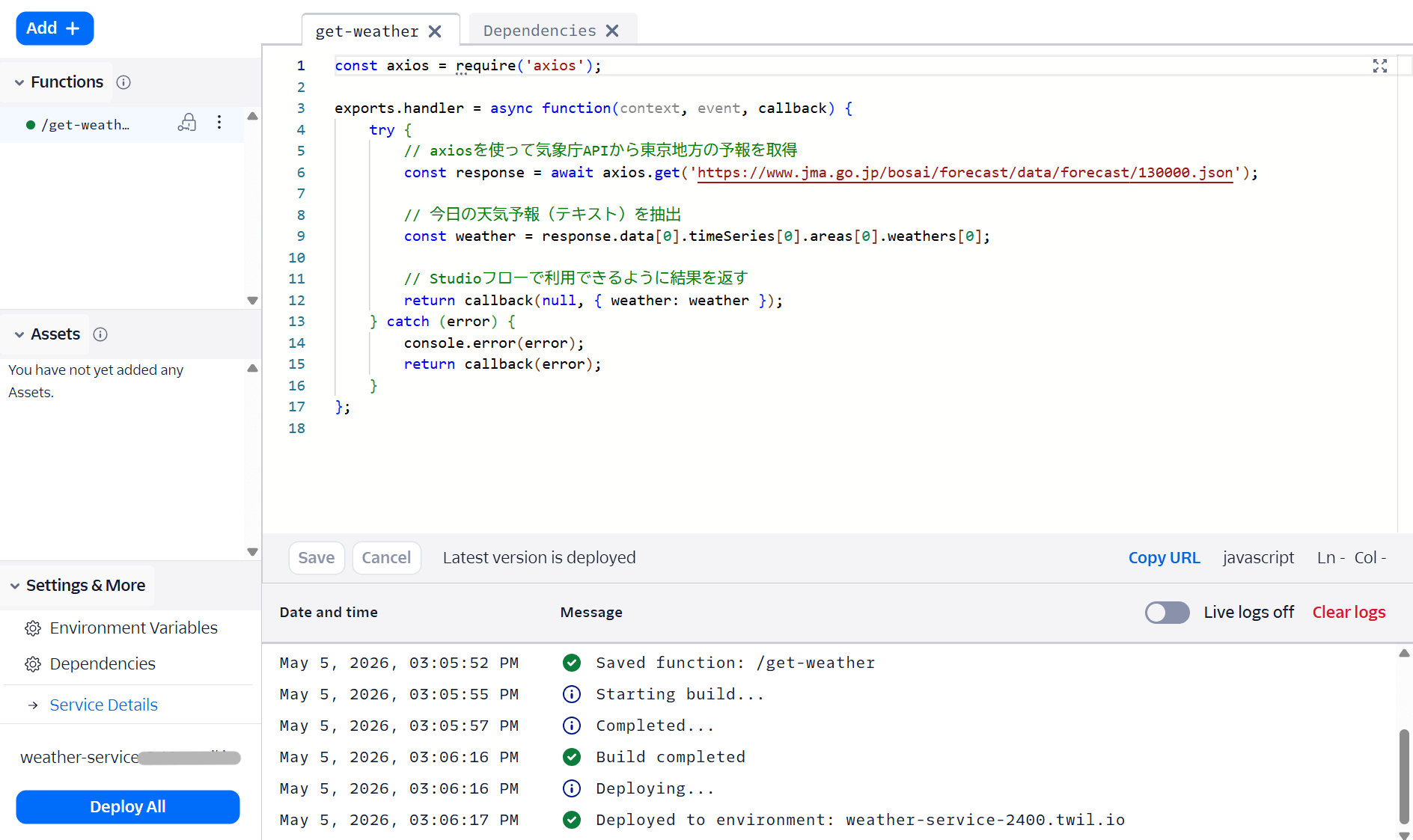Place cursor on line 1 require('axios') code

coord(528,66)
